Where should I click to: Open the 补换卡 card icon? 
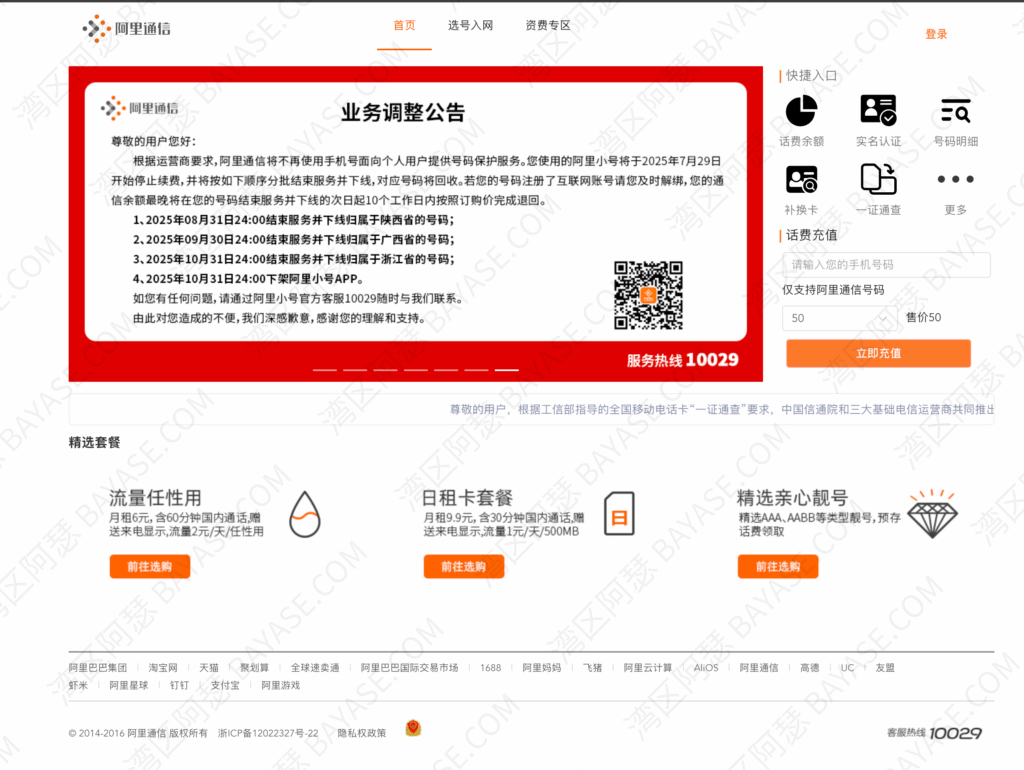801,180
